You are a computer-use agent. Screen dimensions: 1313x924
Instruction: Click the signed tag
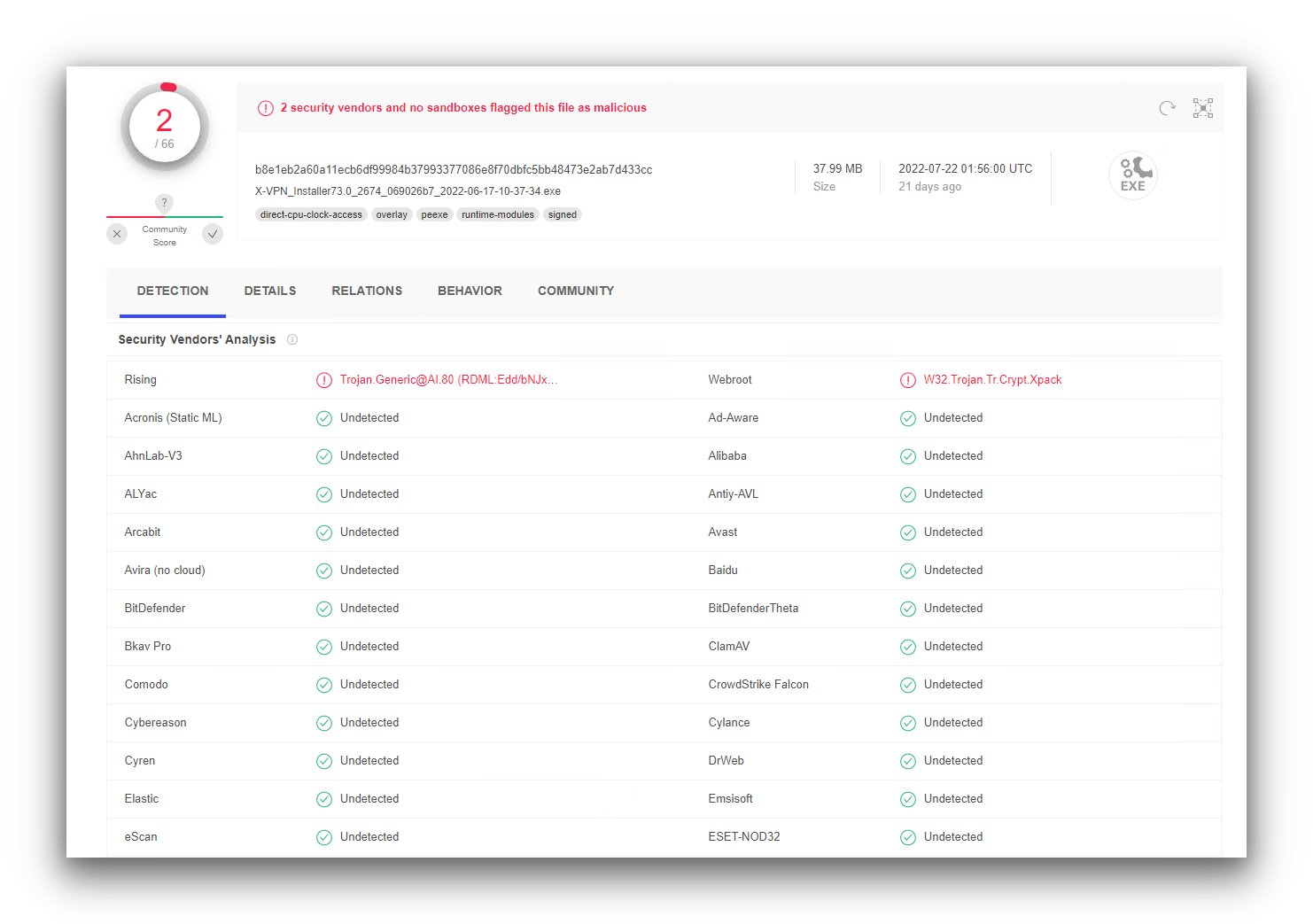click(563, 214)
